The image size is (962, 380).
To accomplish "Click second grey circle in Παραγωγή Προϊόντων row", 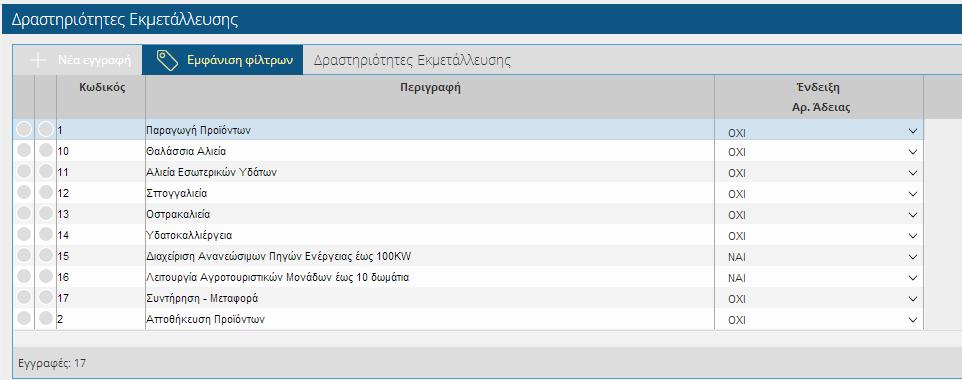I will tap(46, 130).
